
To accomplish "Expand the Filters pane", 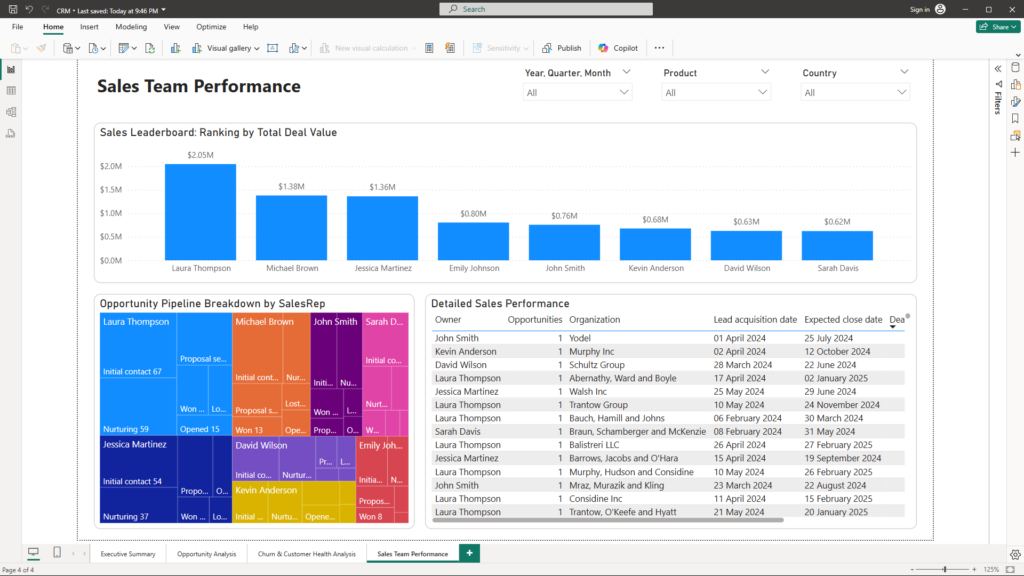I will pyautogui.click(x=997, y=68).
